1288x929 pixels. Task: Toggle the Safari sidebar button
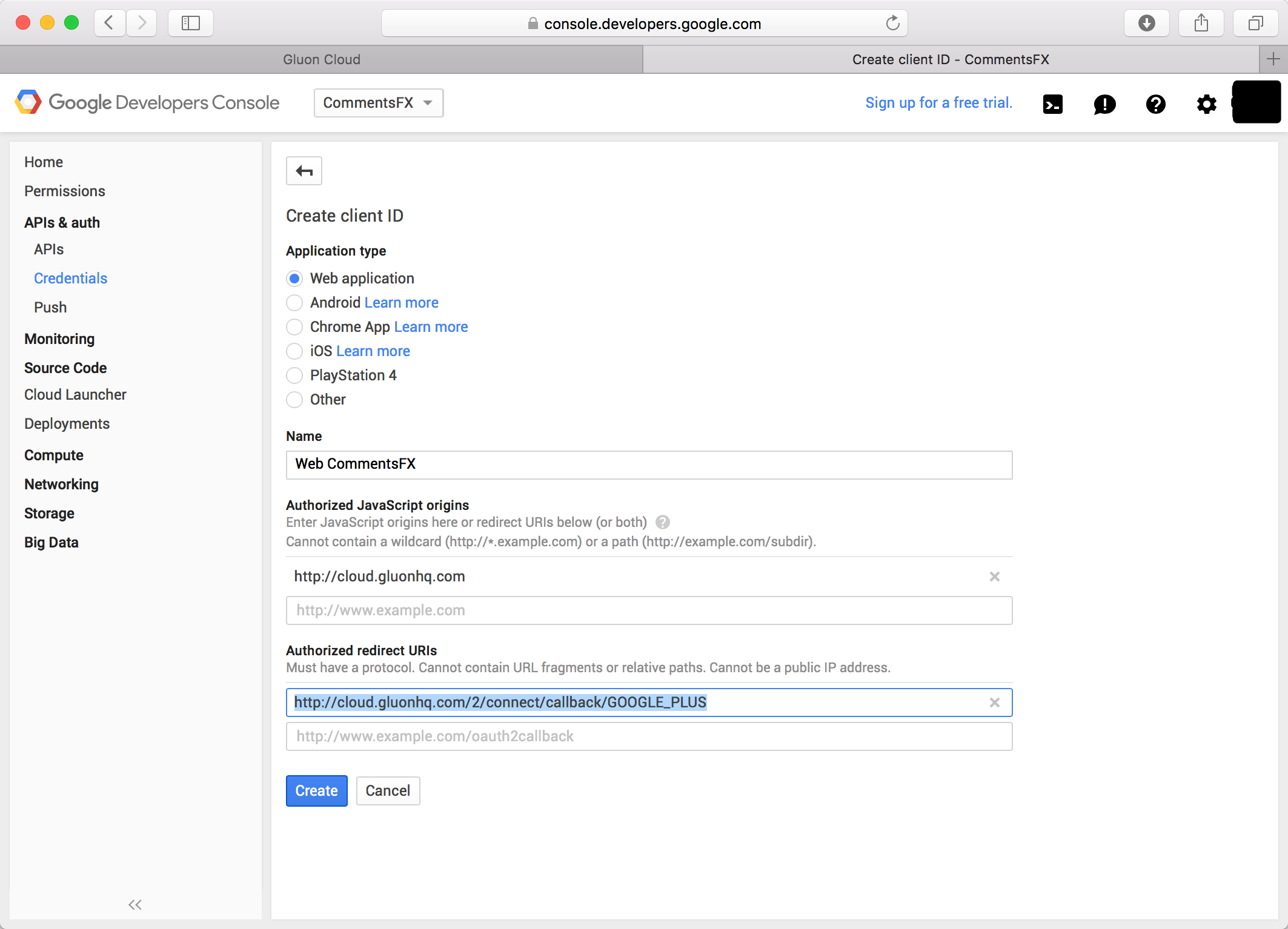[x=191, y=23]
